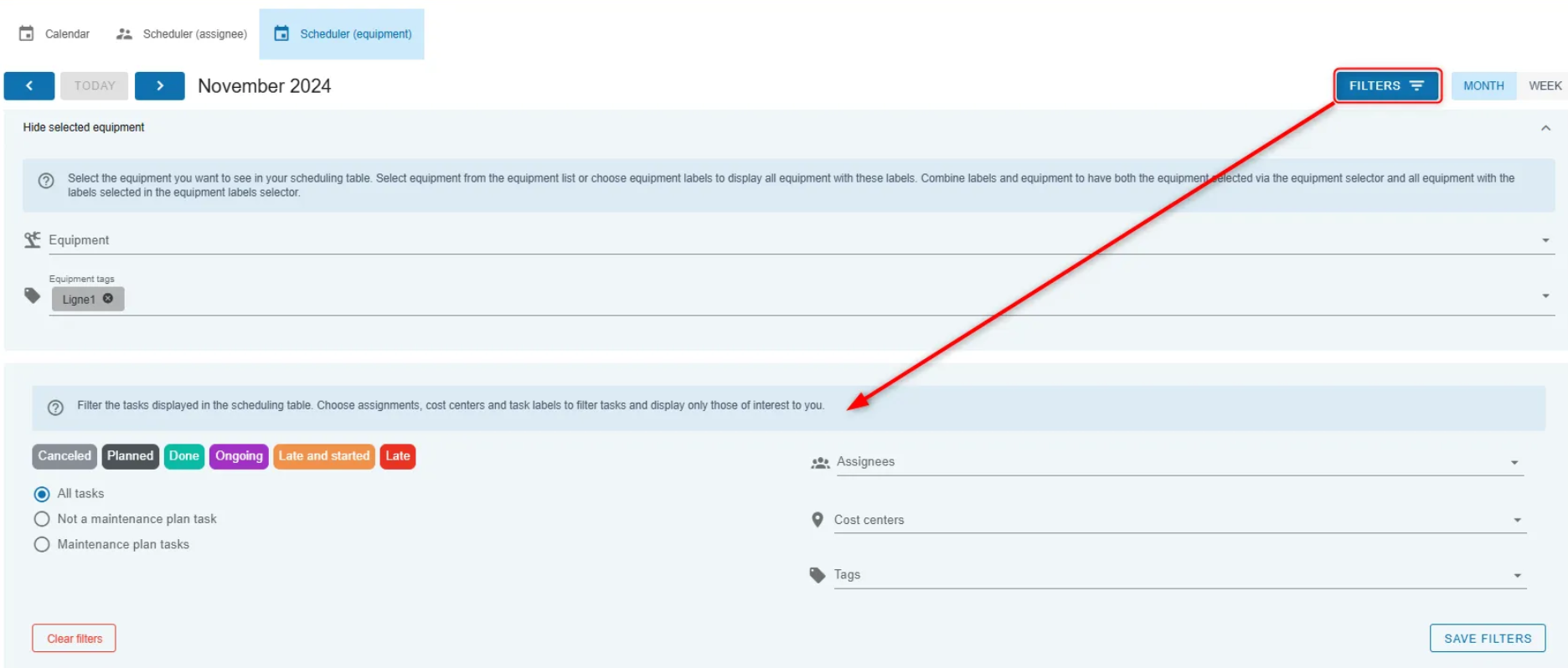The height and width of the screenshot is (668, 1568).
Task: Switch to WEEK view
Action: 1545,85
